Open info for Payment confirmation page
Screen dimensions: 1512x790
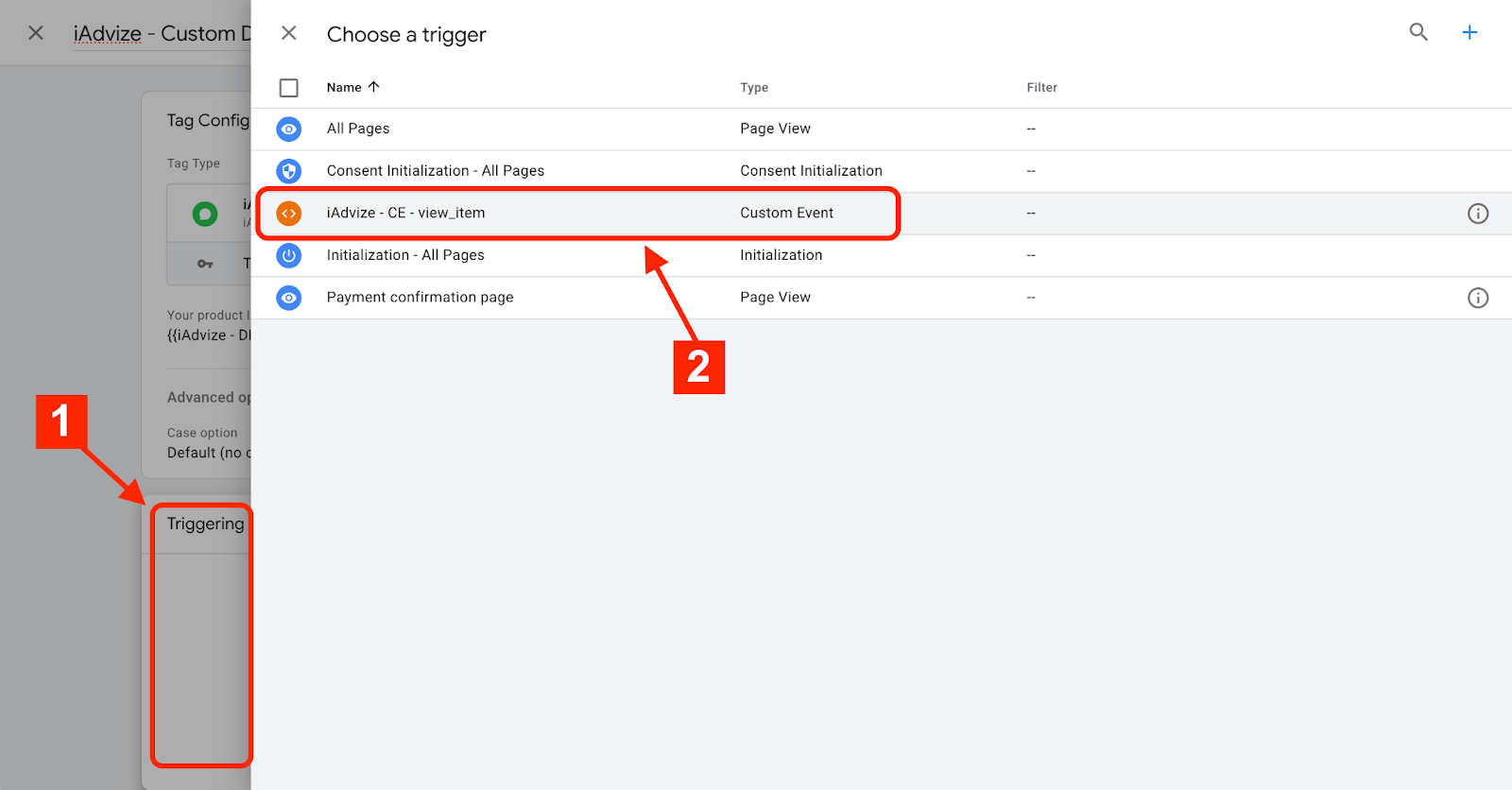(1478, 298)
